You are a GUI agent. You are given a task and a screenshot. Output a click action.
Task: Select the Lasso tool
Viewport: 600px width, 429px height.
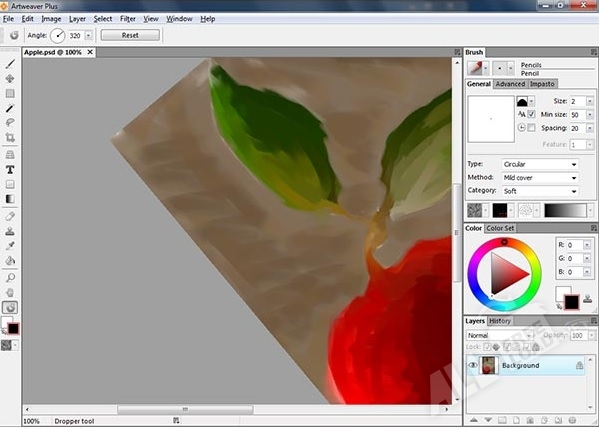pos(10,122)
